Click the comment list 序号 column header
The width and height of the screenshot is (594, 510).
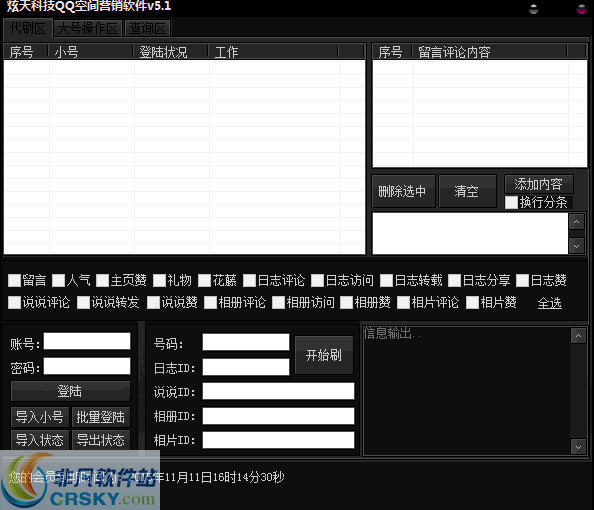(x=393, y=52)
